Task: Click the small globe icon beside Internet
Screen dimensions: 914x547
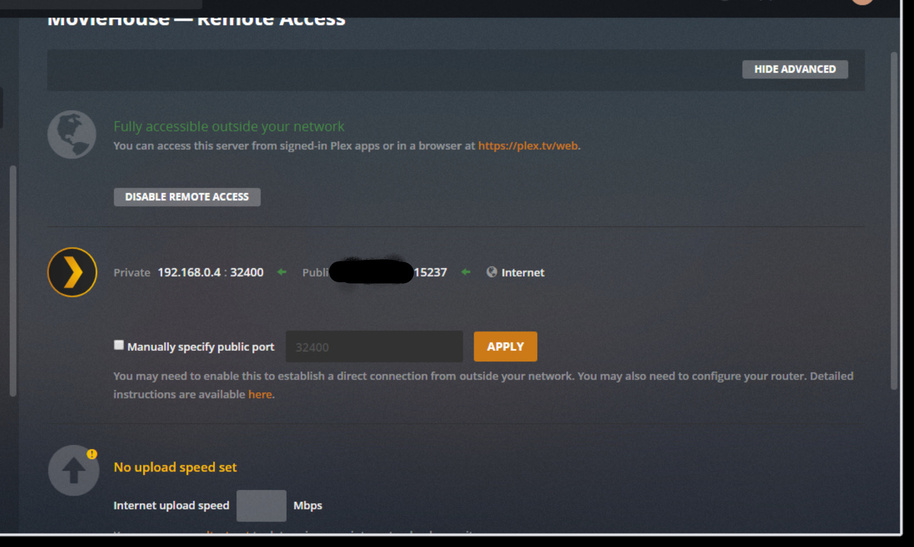Action: (x=491, y=272)
